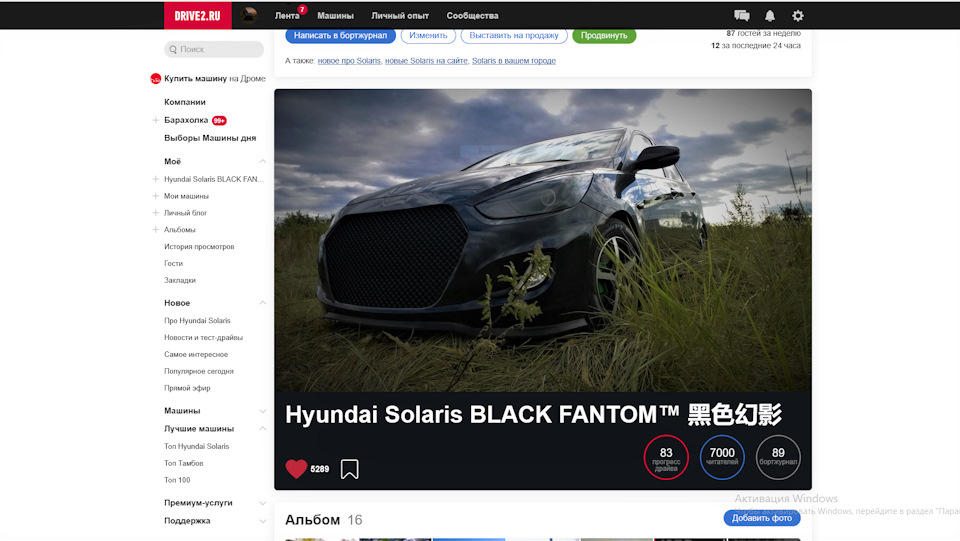Open Купить машину на Дроме link
The height and width of the screenshot is (541, 960).
point(214,78)
